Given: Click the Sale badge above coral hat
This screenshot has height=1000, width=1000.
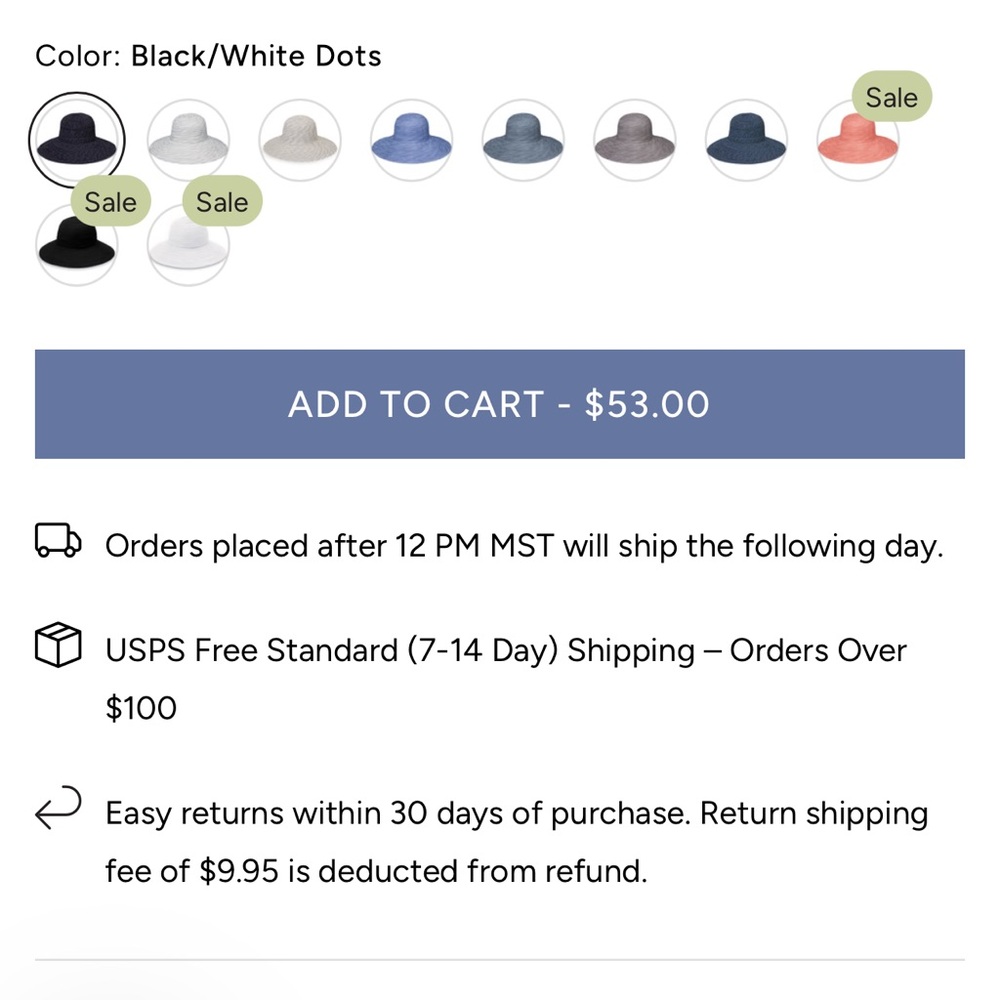Looking at the screenshot, I should click(892, 97).
